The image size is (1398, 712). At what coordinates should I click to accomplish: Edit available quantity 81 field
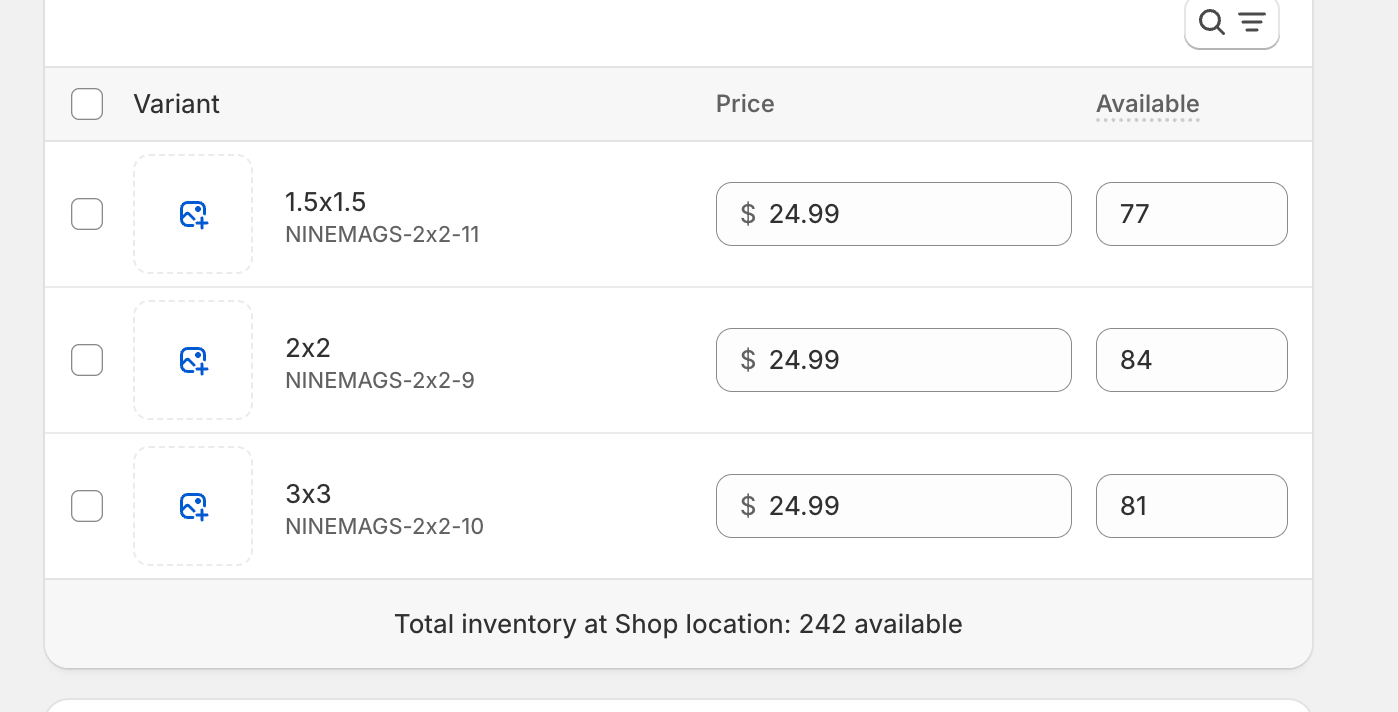1191,506
